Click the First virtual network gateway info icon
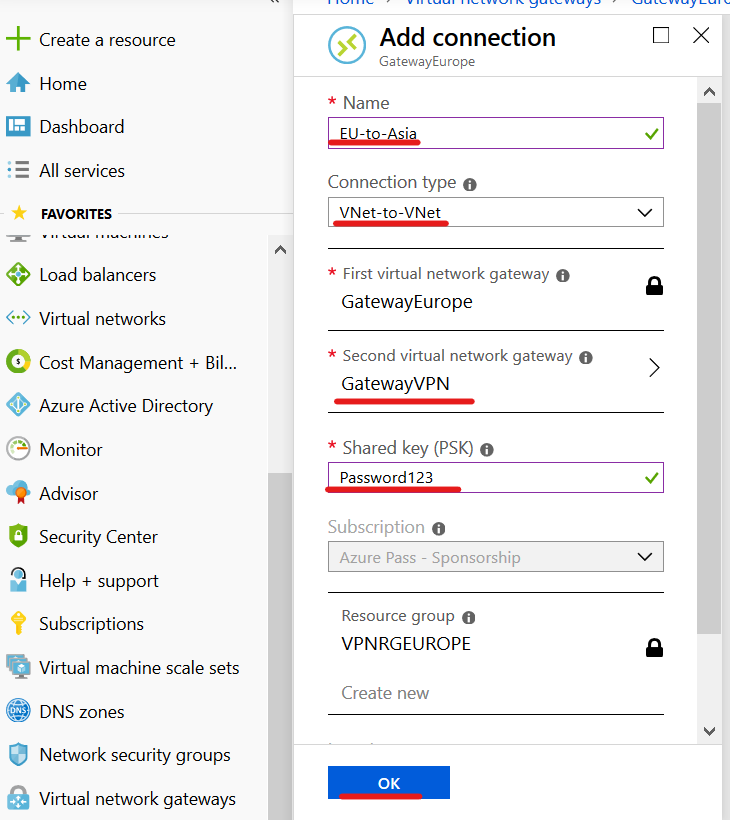 pyautogui.click(x=563, y=276)
